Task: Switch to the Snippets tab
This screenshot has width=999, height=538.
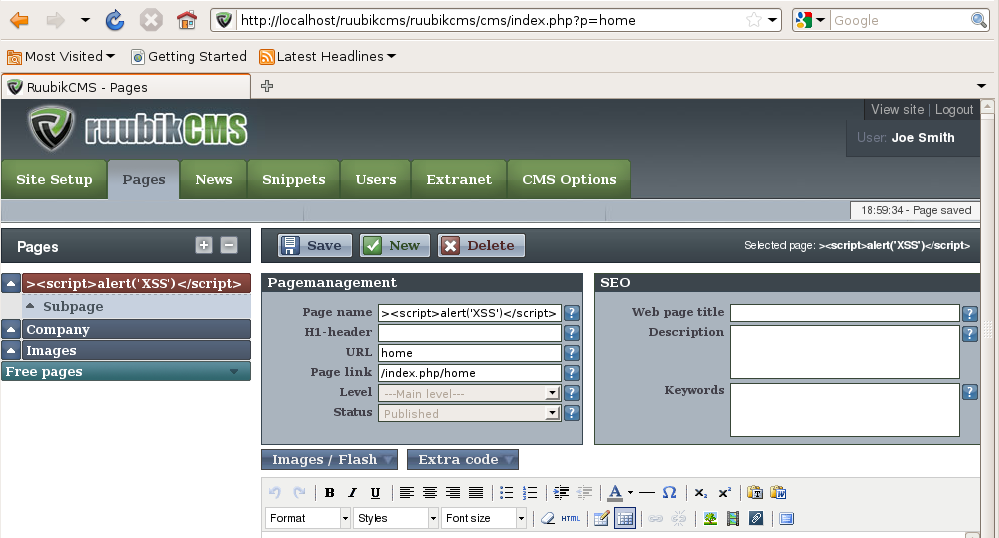Action: coord(294,180)
